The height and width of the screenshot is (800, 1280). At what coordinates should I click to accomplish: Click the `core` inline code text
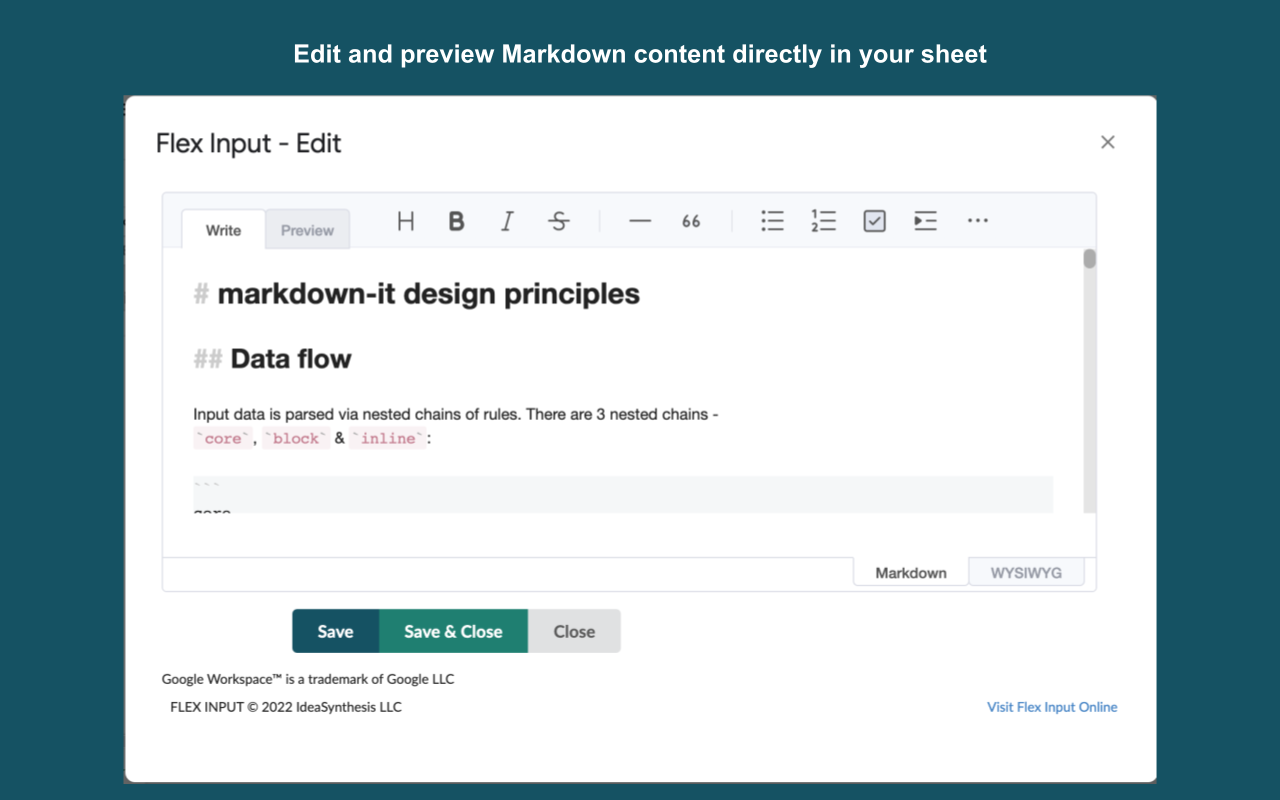pyautogui.click(x=223, y=439)
